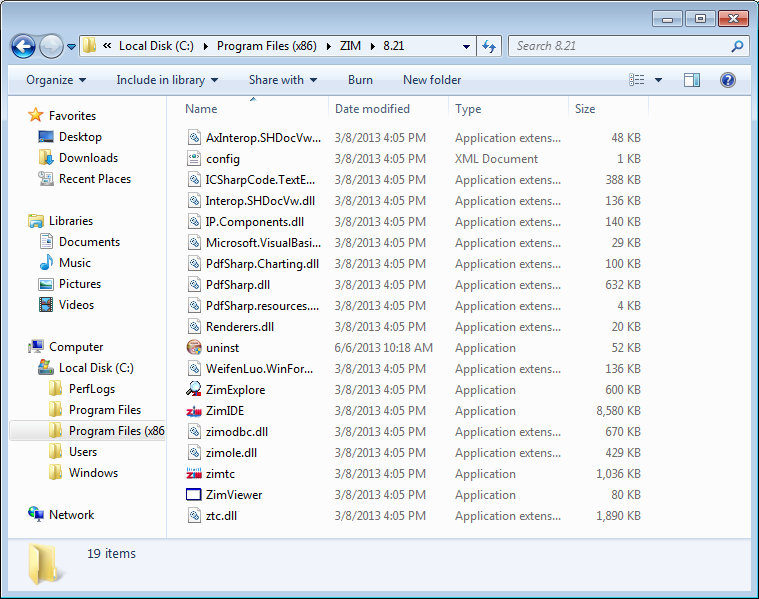Open the Organize dropdown menu
This screenshot has width=759, height=599.
coord(56,80)
